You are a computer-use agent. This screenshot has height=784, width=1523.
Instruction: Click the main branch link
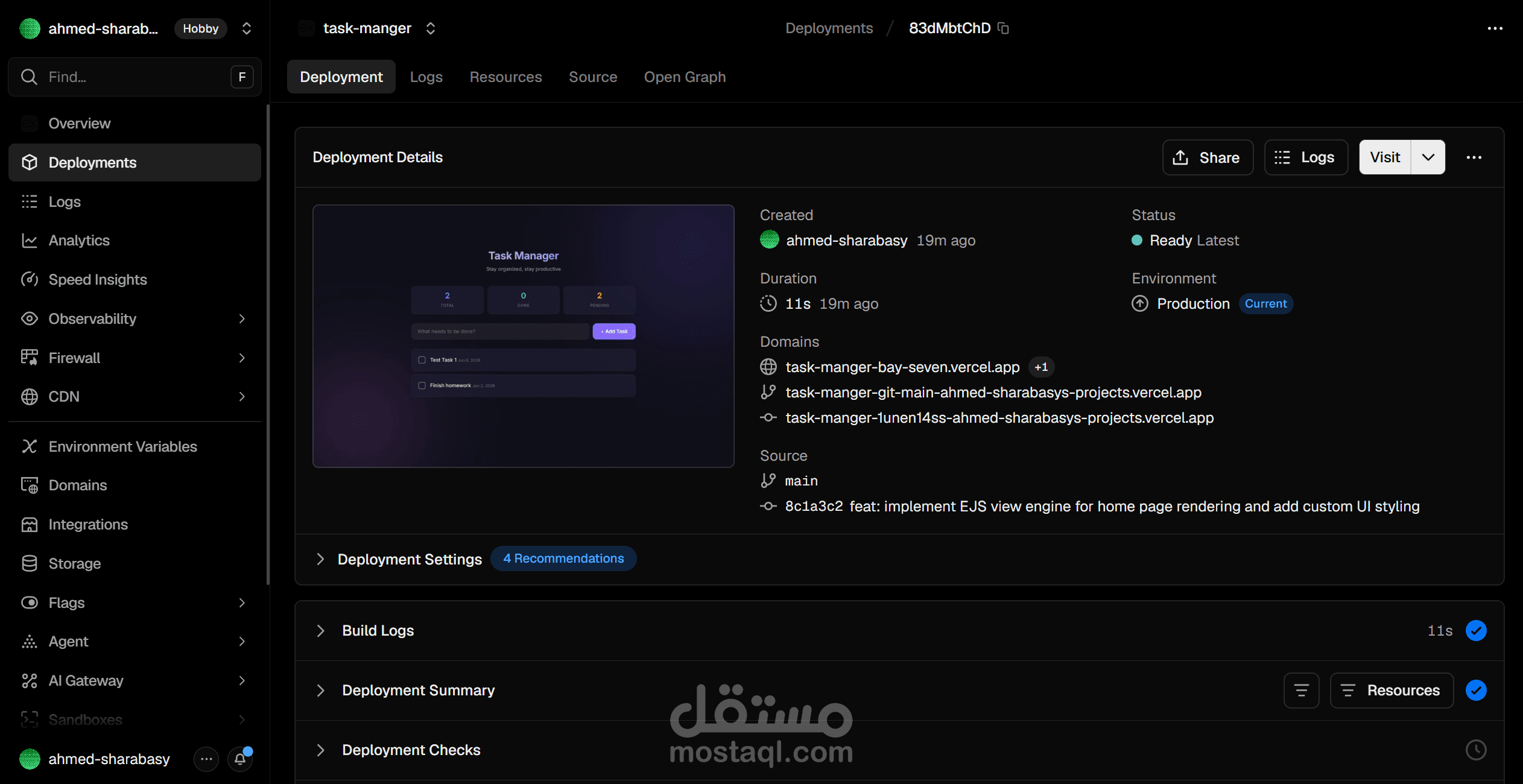coord(801,481)
